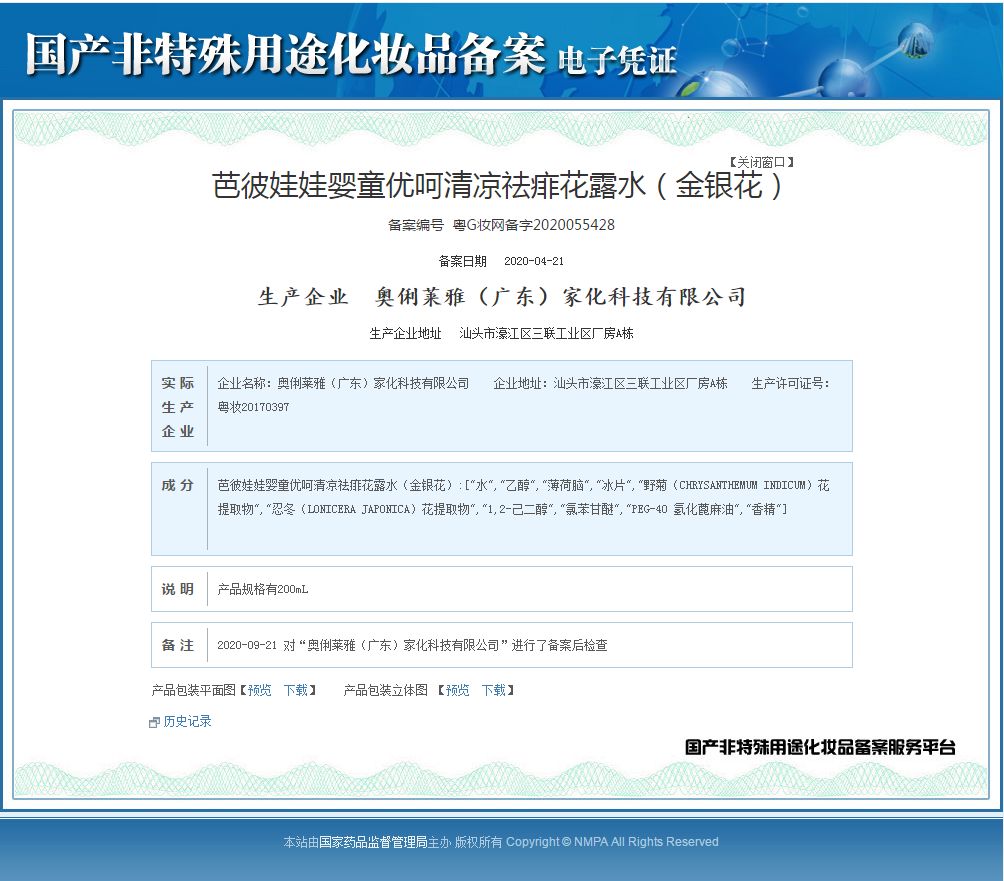Click ingredient 野菊（CHRYSANTHEMUM INDICUM）花

point(736,485)
